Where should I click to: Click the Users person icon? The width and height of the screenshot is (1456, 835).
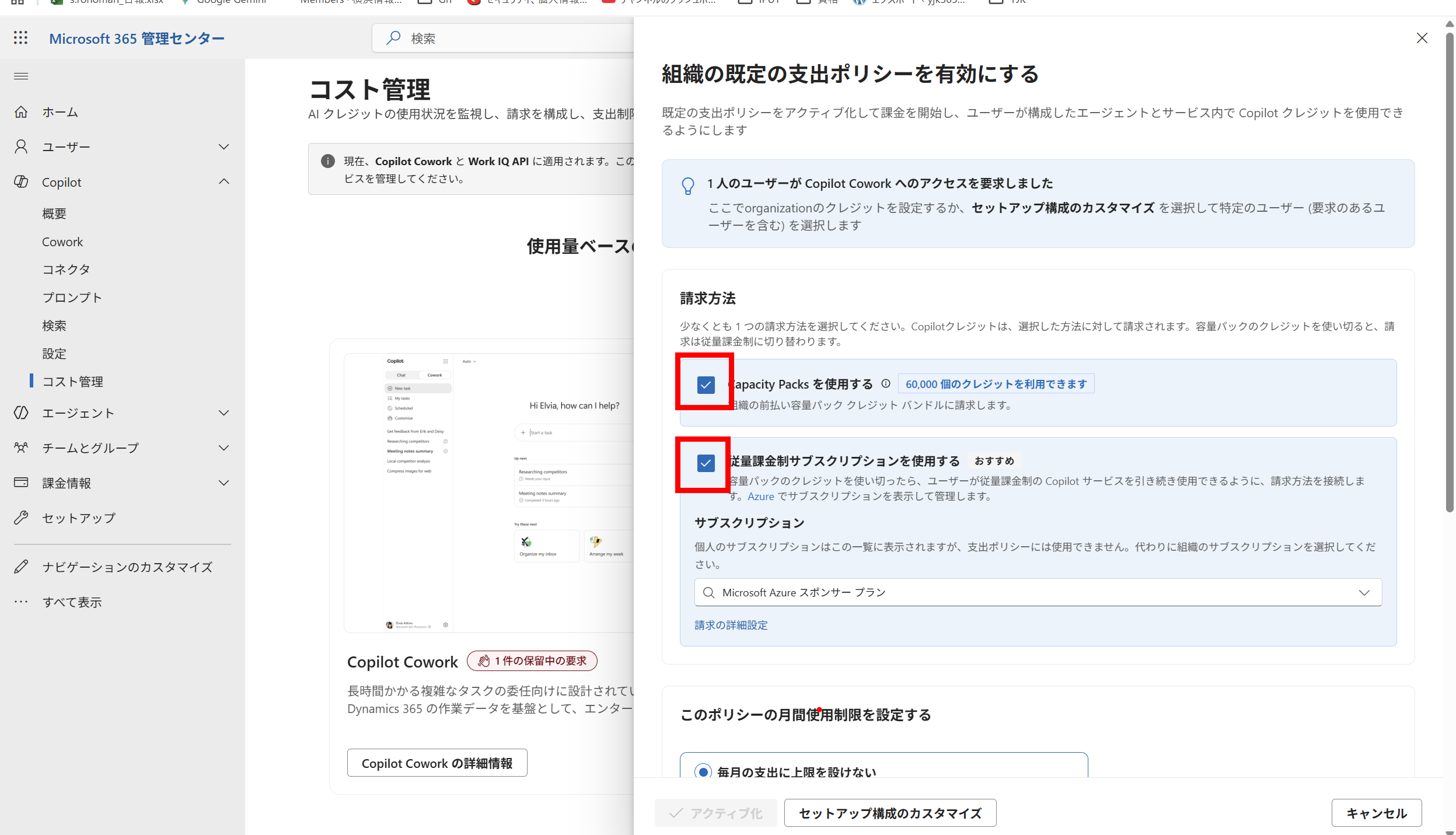coord(21,147)
